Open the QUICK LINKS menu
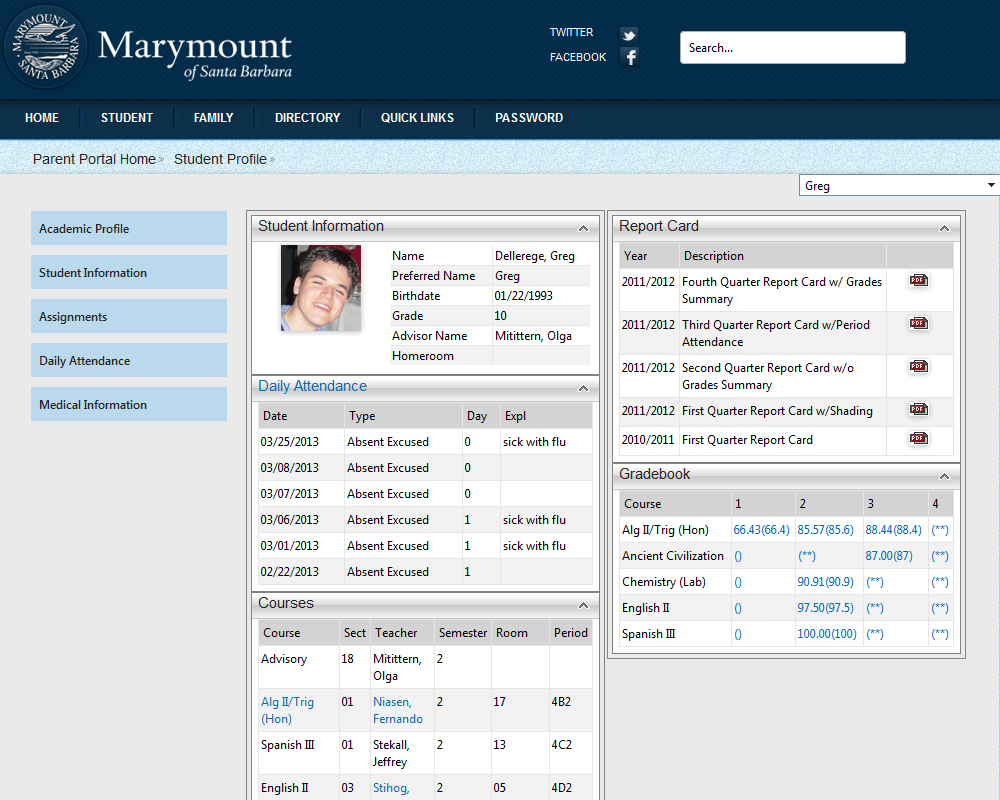Image resolution: width=1000 pixels, height=800 pixels. click(x=417, y=117)
